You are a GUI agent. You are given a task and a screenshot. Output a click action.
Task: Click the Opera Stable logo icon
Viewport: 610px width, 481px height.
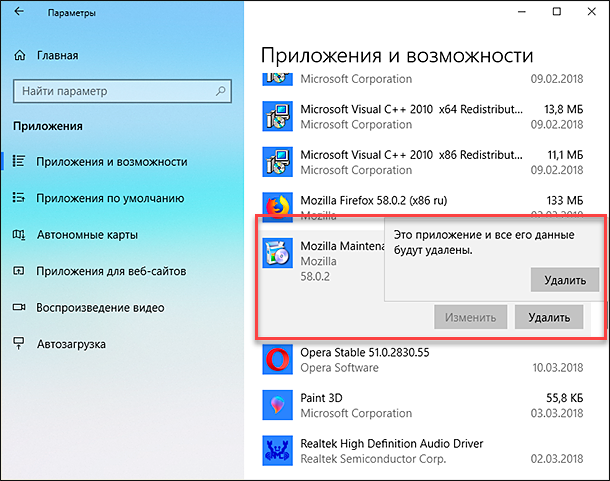tap(277, 359)
